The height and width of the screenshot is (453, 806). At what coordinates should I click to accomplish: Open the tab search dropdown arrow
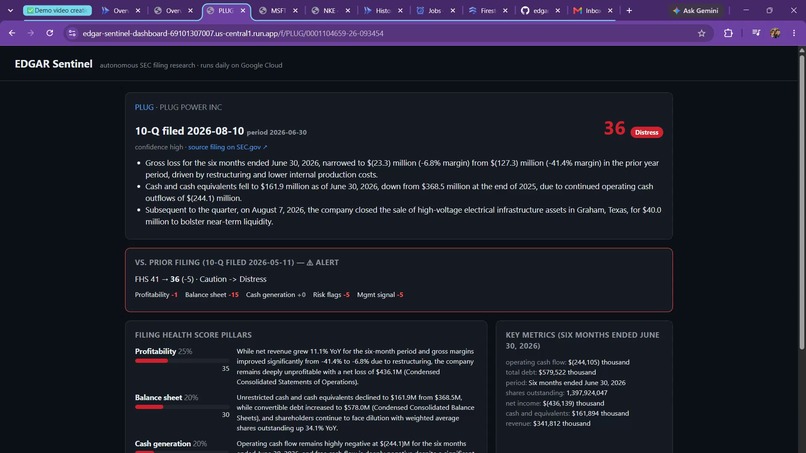point(10,10)
